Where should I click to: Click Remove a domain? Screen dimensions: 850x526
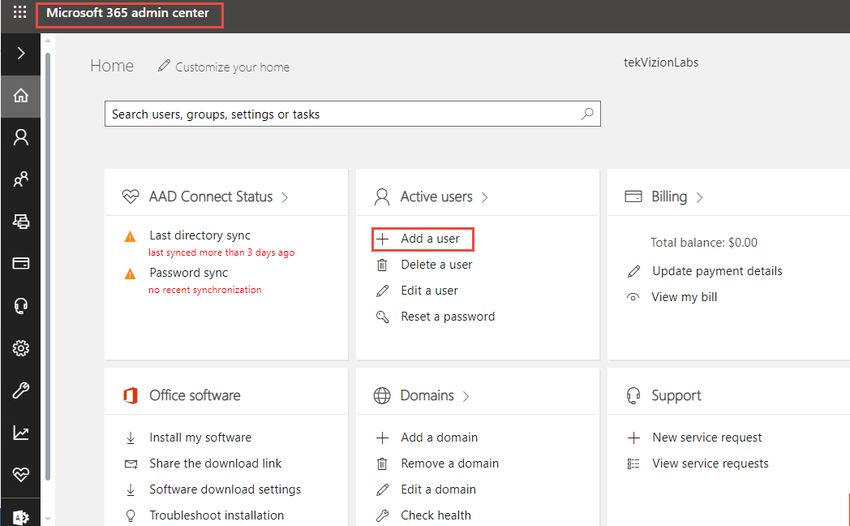(449, 464)
